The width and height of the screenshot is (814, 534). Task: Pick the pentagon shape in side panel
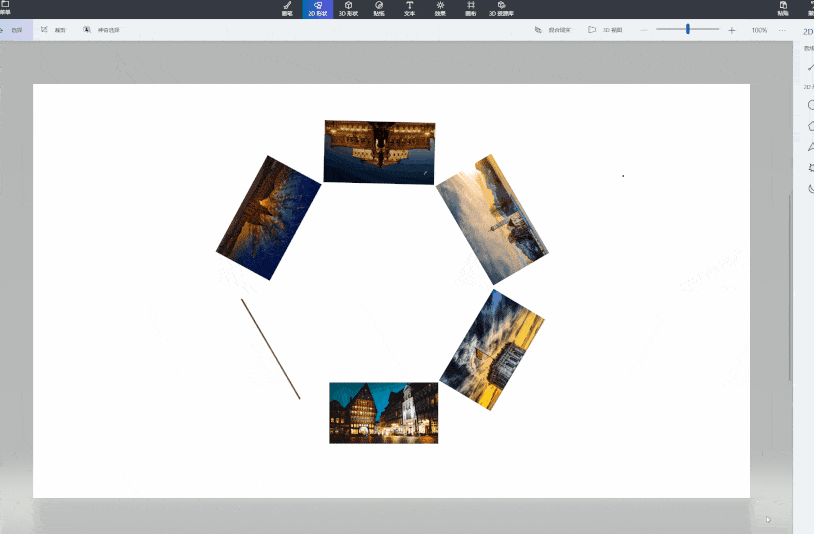pyautogui.click(x=810, y=126)
